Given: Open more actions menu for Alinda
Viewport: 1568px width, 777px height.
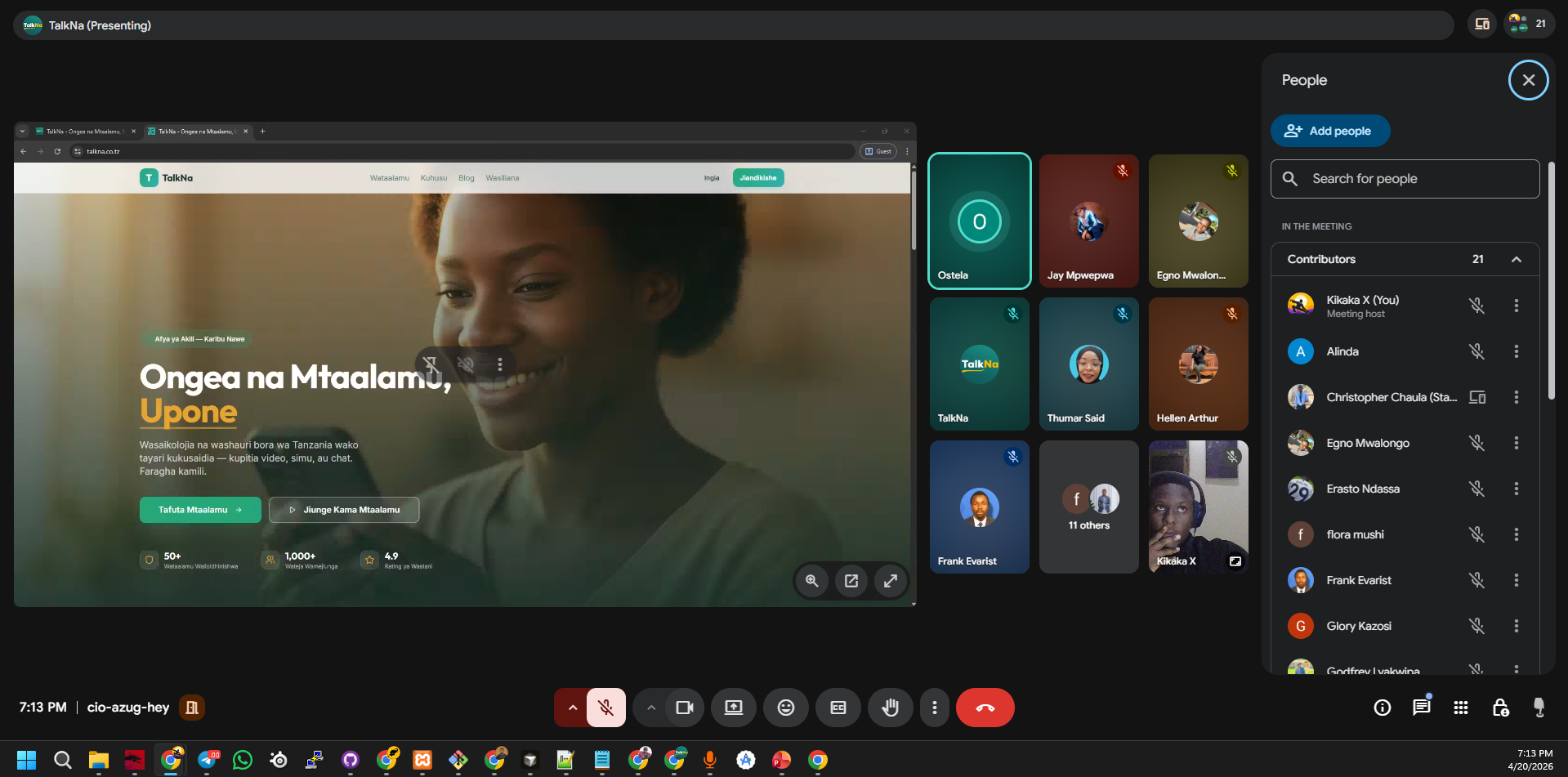Looking at the screenshot, I should [1516, 351].
